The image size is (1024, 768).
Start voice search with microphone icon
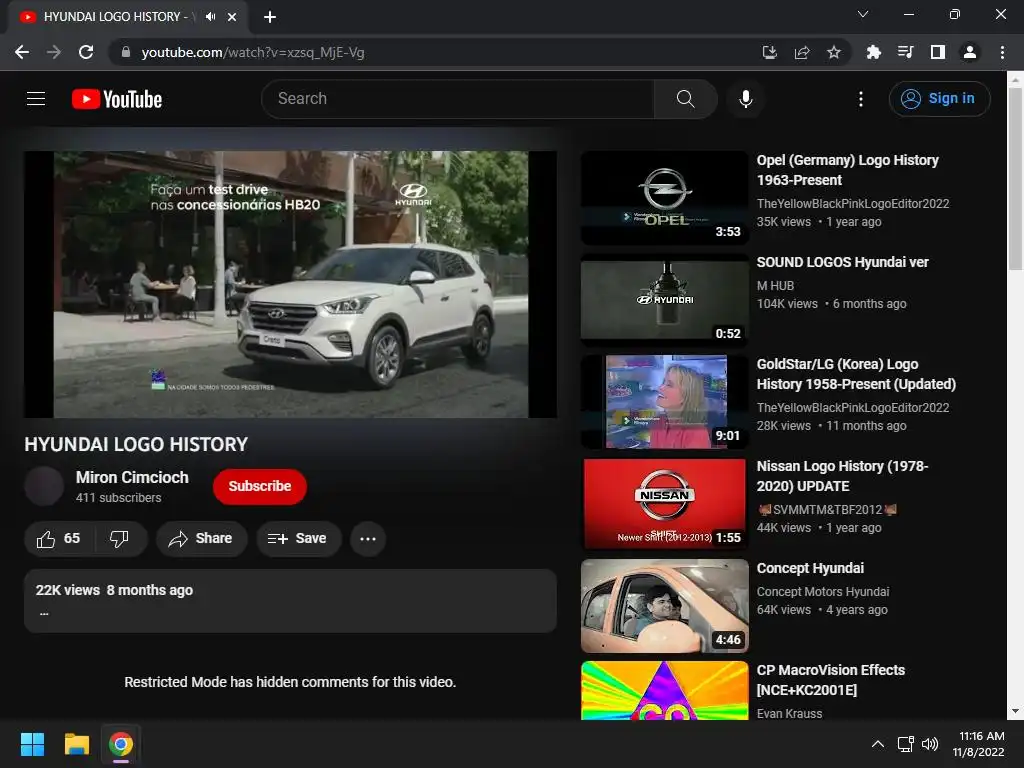pyautogui.click(x=745, y=99)
